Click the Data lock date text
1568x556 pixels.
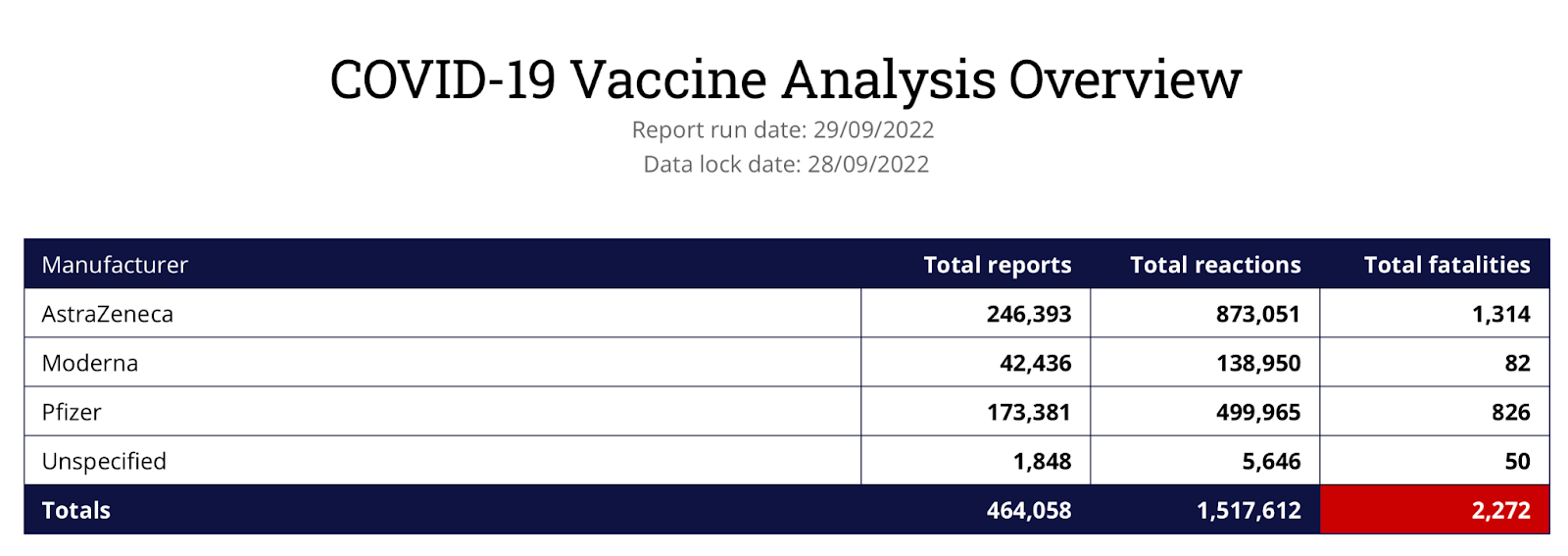click(786, 164)
